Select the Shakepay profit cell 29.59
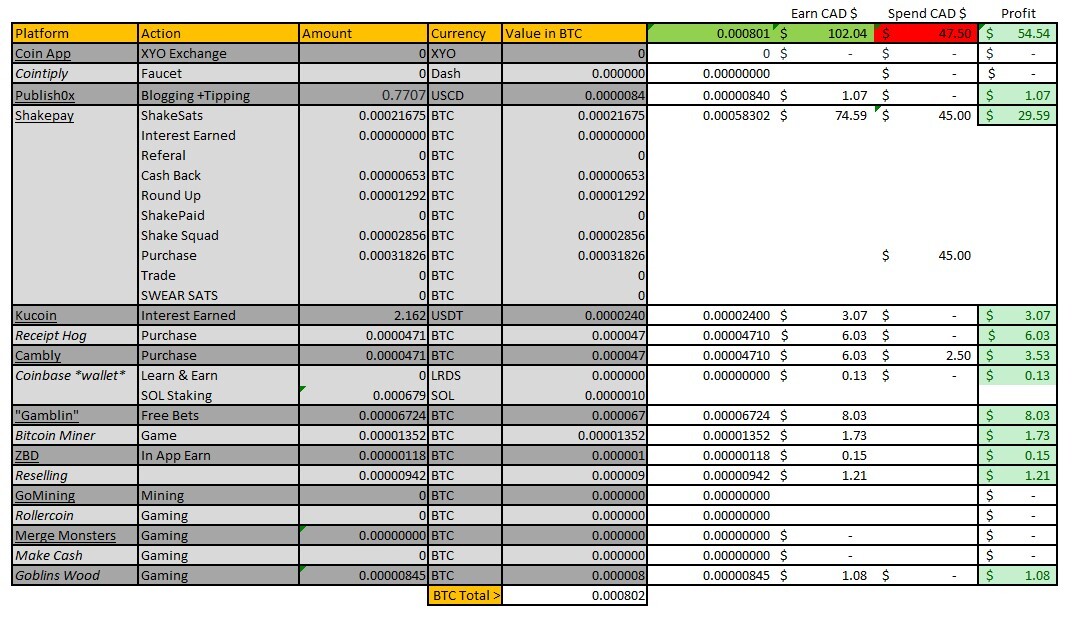 1018,116
